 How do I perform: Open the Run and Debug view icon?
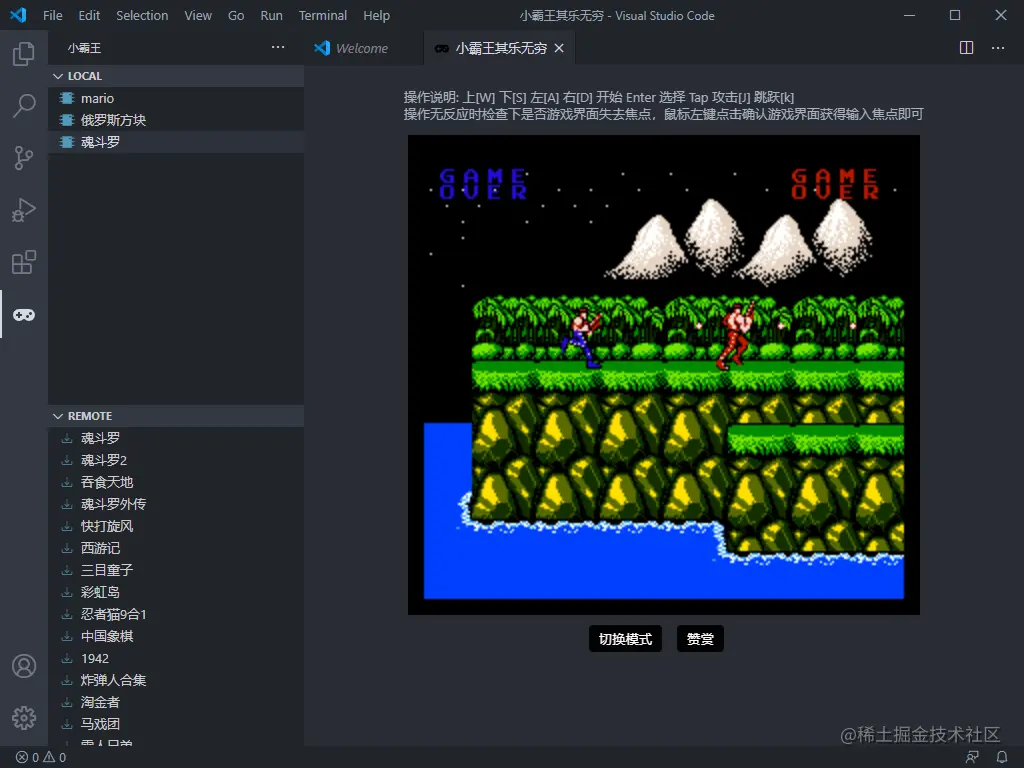[24, 210]
